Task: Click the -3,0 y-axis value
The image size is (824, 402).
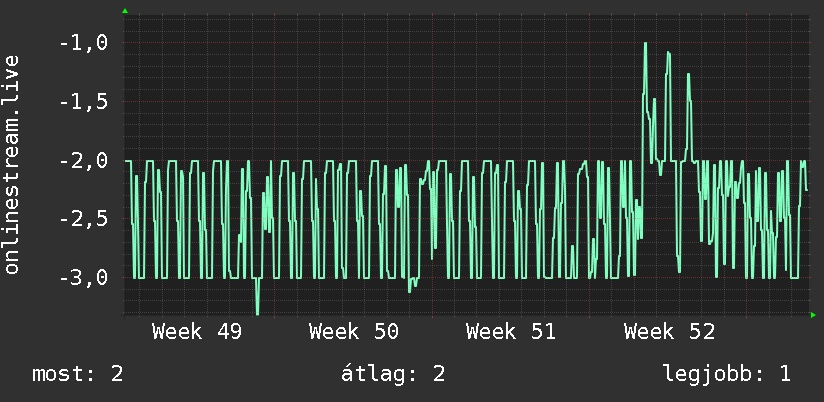Action: 83,277
